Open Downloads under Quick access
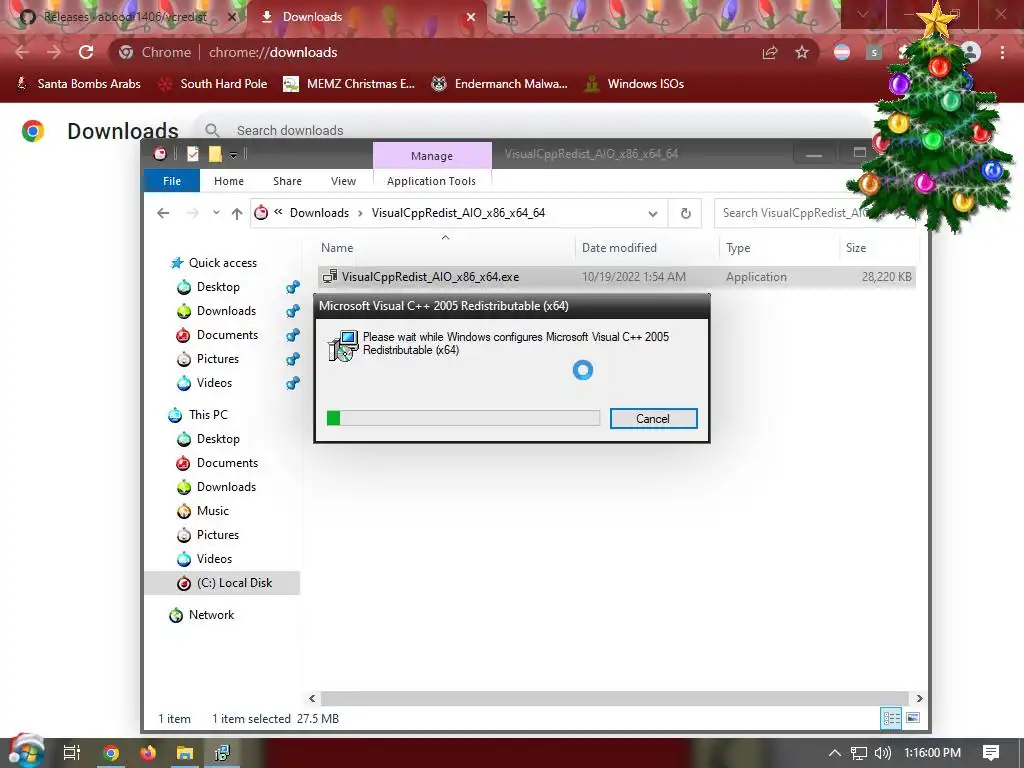 [216, 311]
